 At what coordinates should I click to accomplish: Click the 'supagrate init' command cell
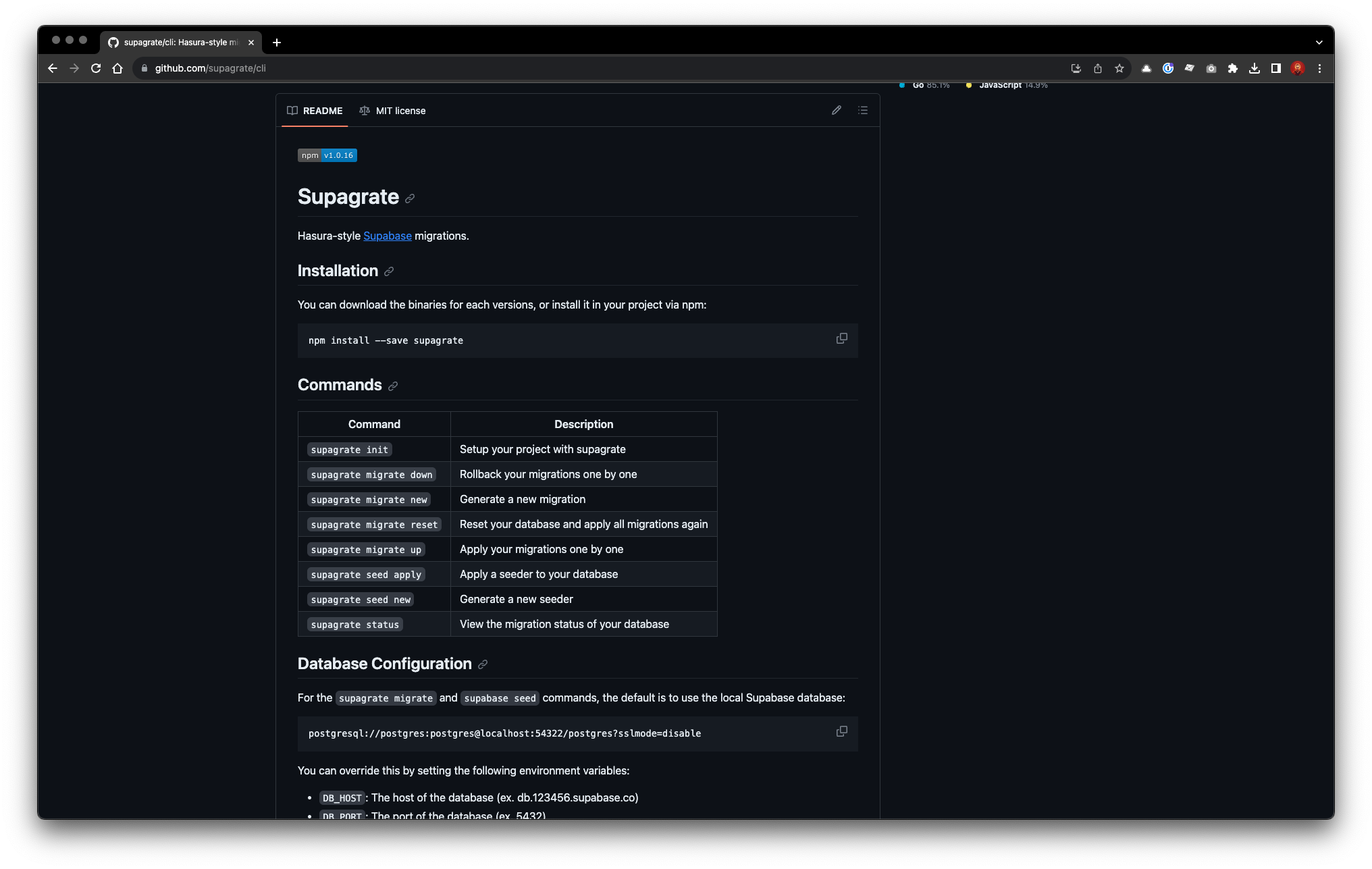pyautogui.click(x=350, y=450)
